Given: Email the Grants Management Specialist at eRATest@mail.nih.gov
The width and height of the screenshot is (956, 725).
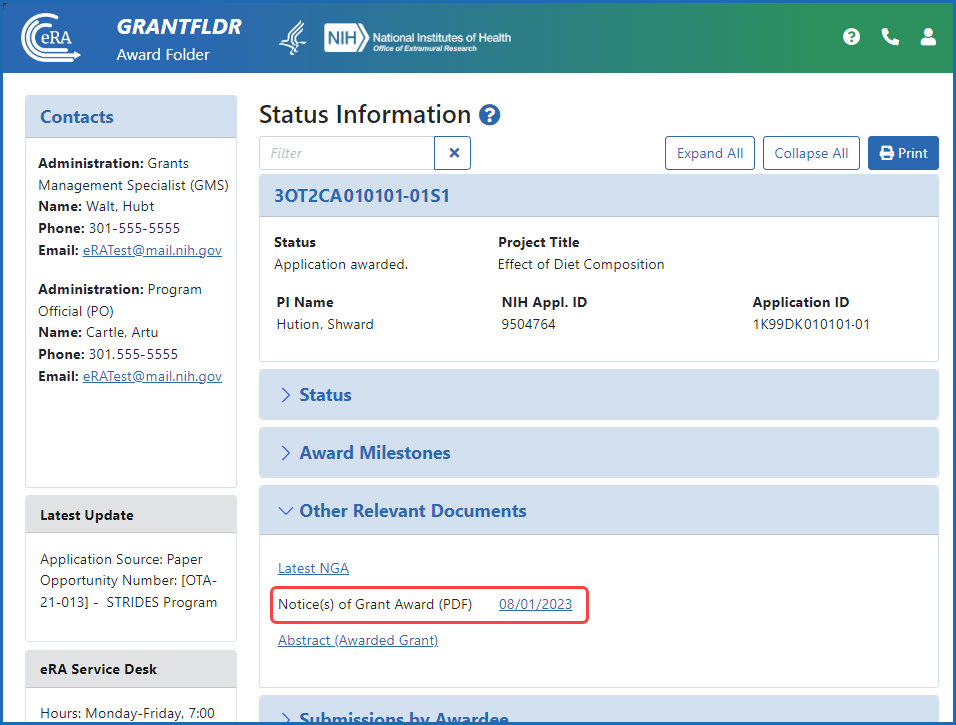Looking at the screenshot, I should tap(152, 250).
